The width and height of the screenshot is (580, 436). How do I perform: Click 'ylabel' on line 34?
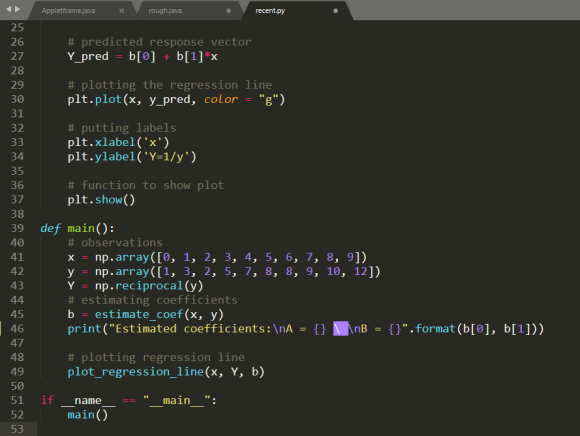(x=115, y=157)
